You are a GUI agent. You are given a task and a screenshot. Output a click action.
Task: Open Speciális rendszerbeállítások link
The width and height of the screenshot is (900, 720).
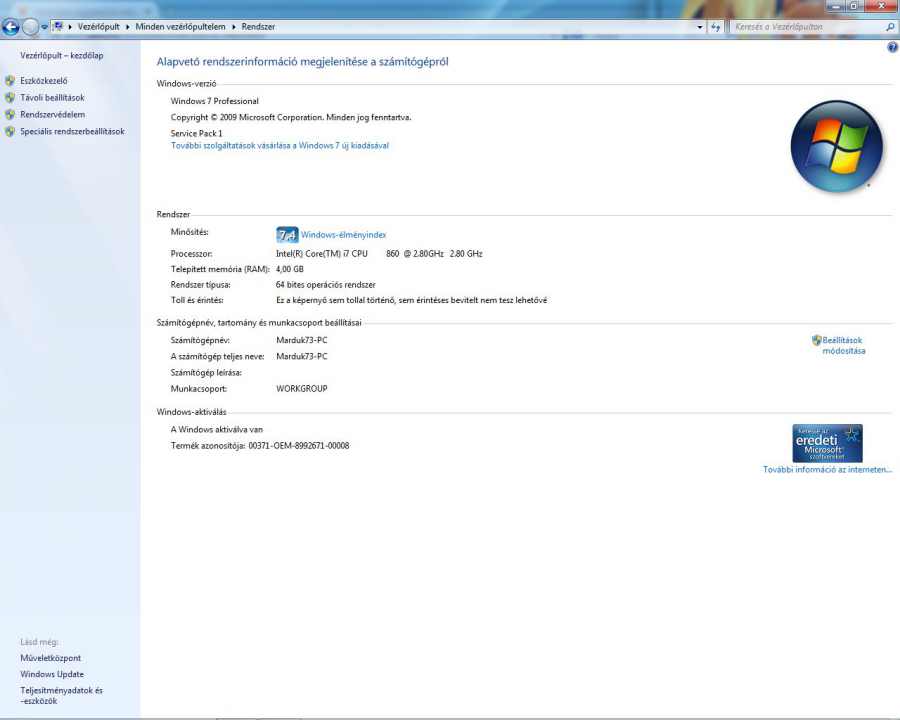(72, 131)
